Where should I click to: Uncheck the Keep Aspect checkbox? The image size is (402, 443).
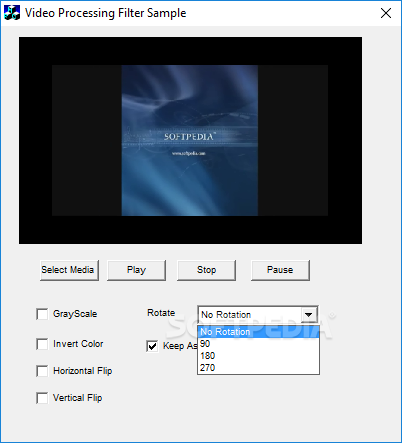point(152,346)
